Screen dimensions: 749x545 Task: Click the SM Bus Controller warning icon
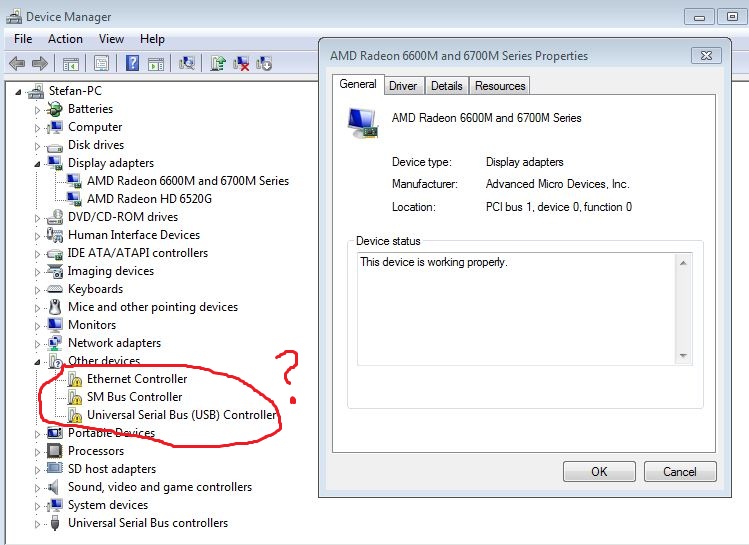(x=75, y=397)
